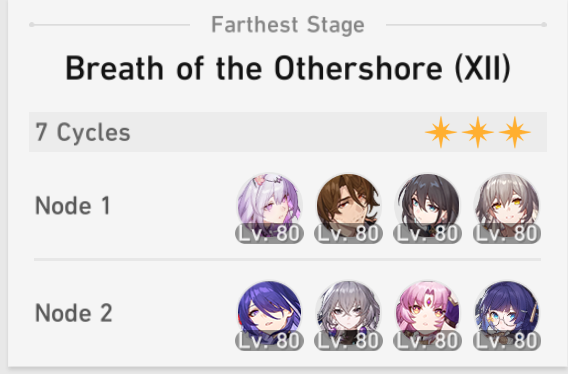568x374 pixels.
Task: Select the grey-haired yellow-eyed character in Node 1
Action: point(507,206)
